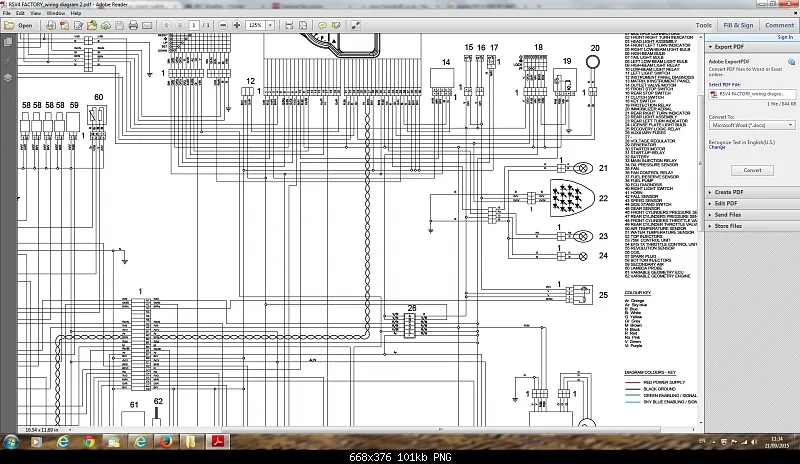This screenshot has height=464, width=800.
Task: Click the 125% zoom value field
Action: coord(256,25)
